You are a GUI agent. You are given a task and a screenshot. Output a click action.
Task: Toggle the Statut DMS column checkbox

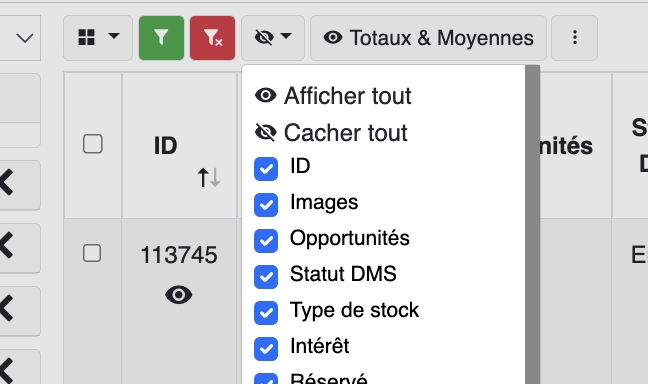266,277
